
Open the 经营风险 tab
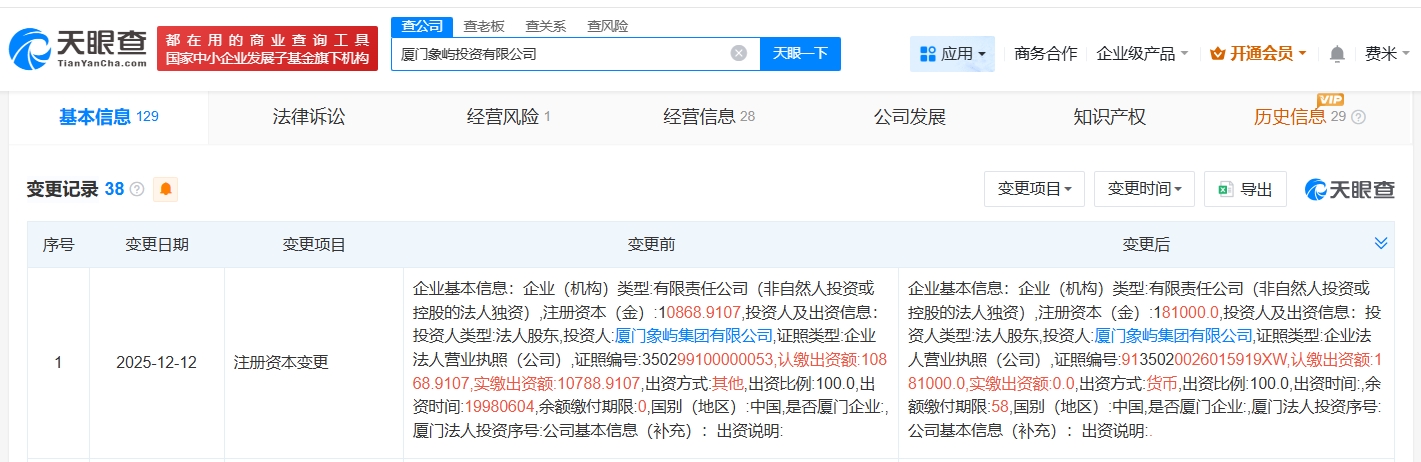coord(508,117)
